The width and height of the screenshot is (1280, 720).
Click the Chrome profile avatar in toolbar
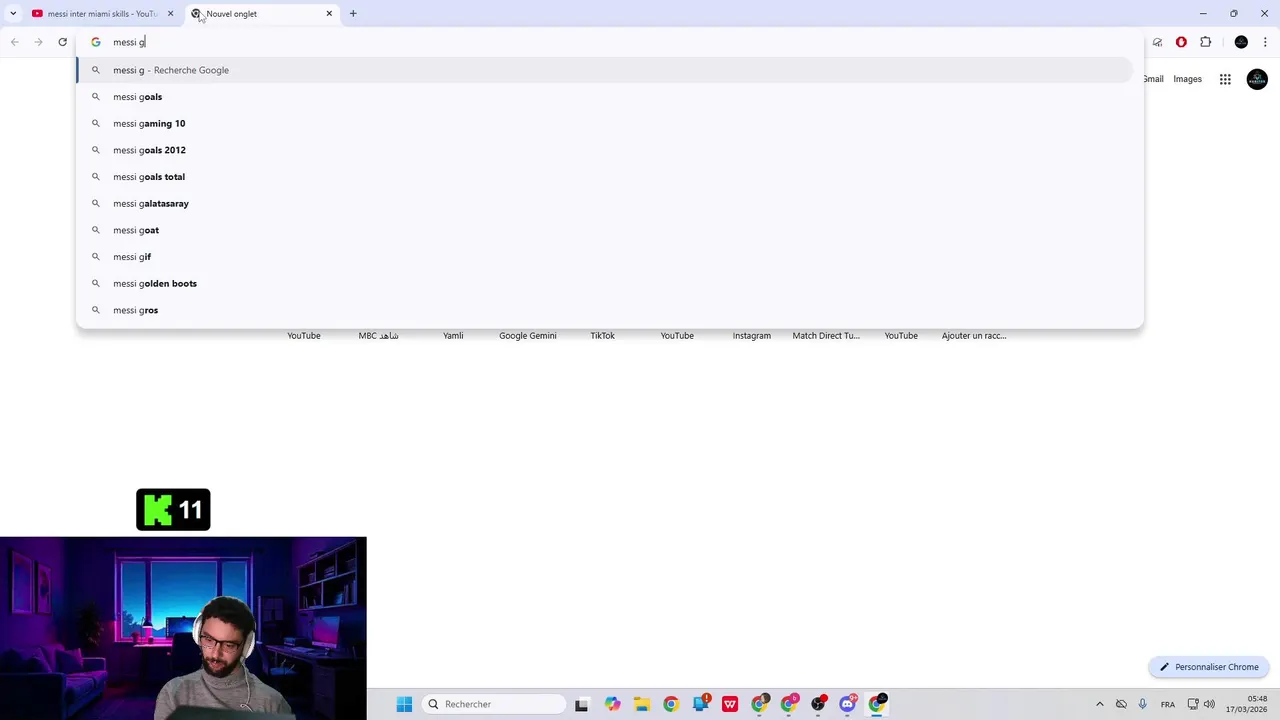(1241, 42)
